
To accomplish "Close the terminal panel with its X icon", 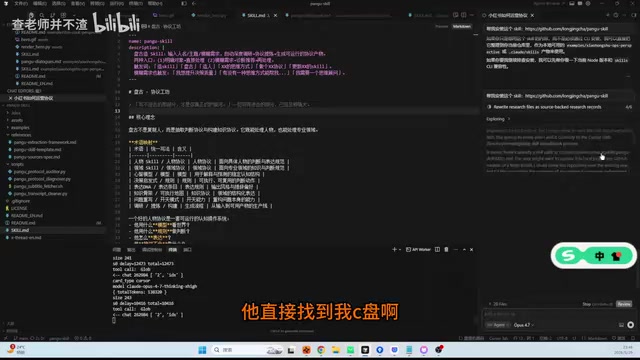I will 471,249.
